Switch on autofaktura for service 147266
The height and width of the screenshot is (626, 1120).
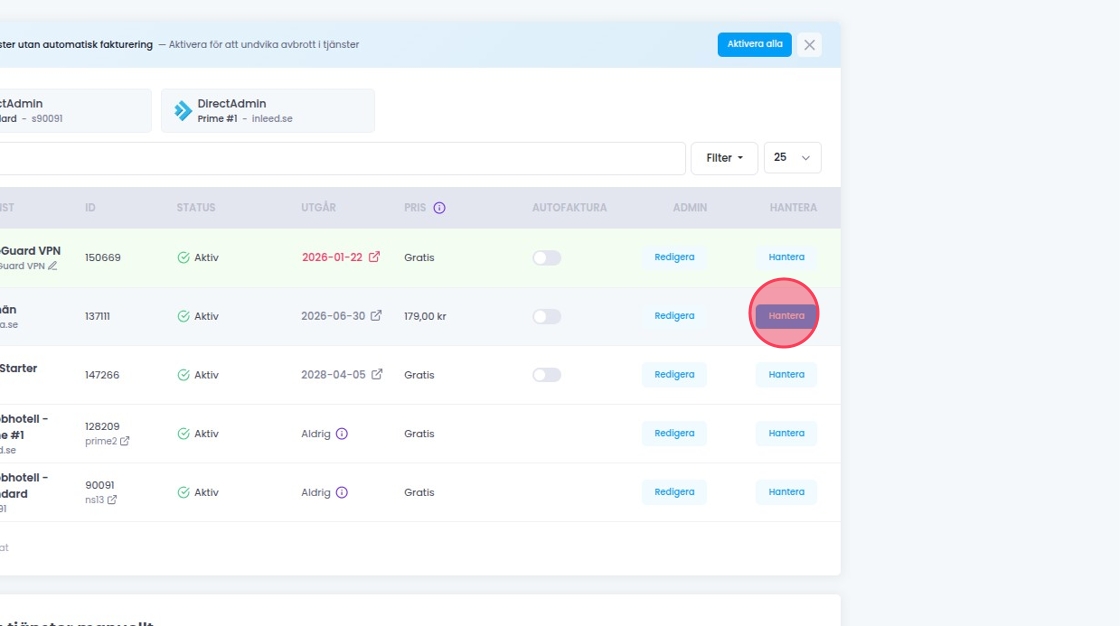[546, 375]
